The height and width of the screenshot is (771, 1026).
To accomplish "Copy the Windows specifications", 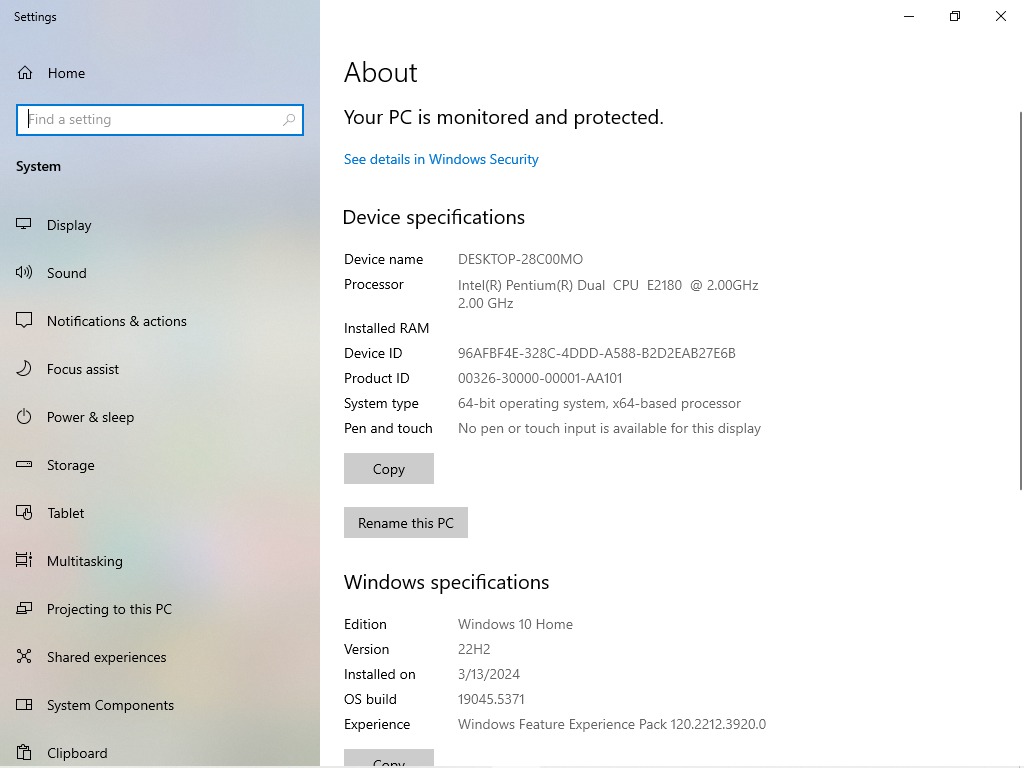I will pyautogui.click(x=388, y=760).
